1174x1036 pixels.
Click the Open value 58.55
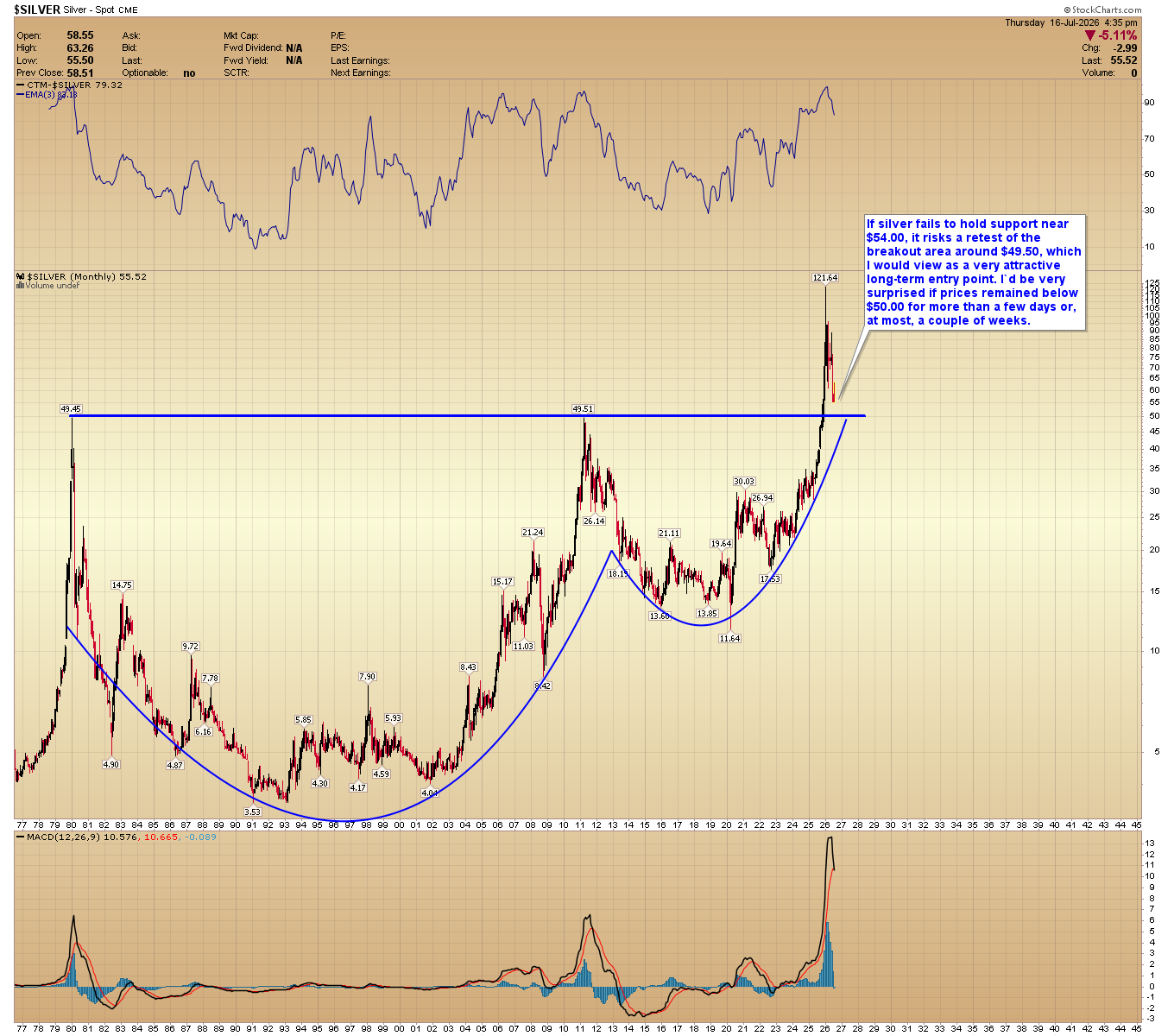[x=80, y=36]
